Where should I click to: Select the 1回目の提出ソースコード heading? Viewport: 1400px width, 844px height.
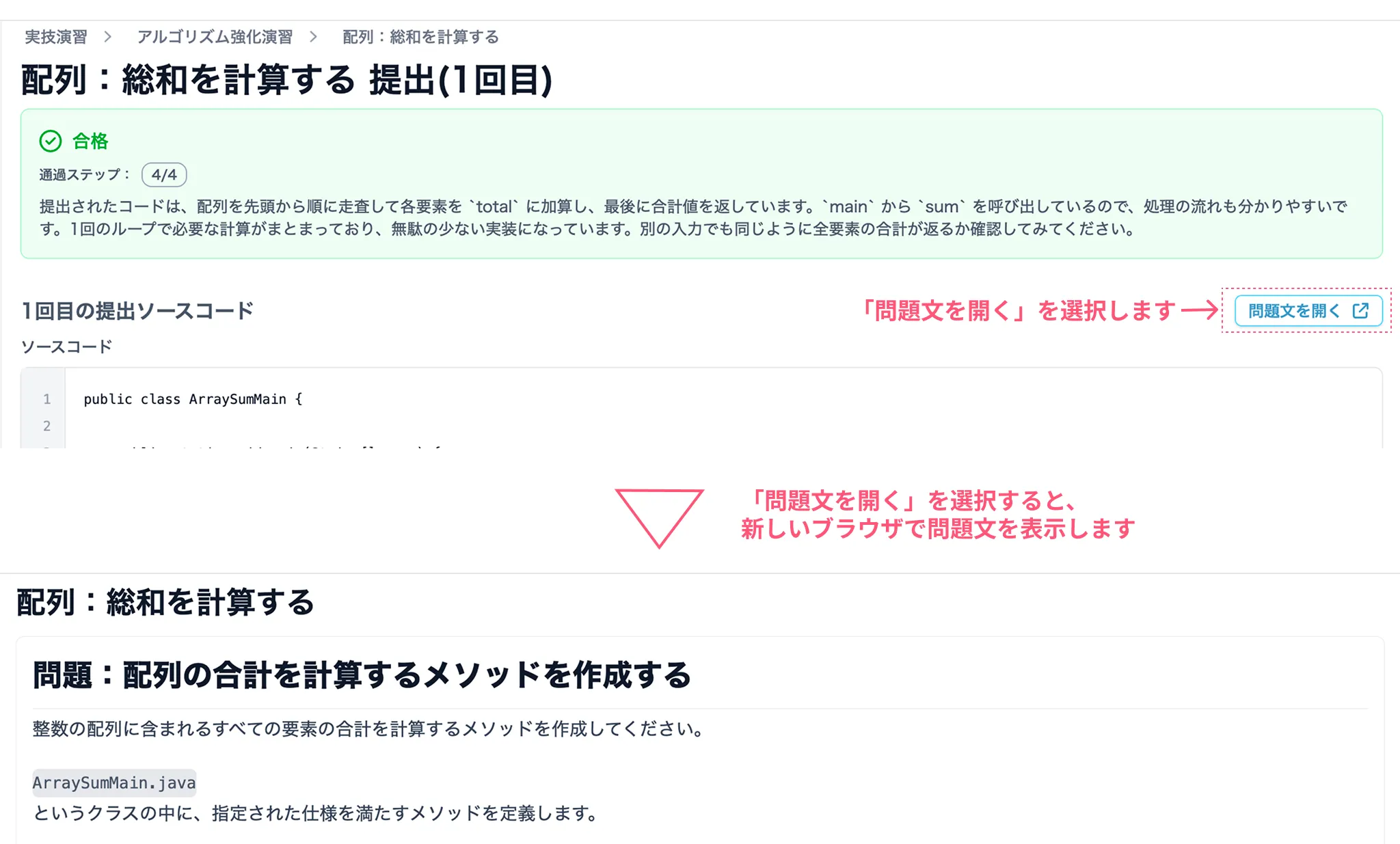[137, 309]
